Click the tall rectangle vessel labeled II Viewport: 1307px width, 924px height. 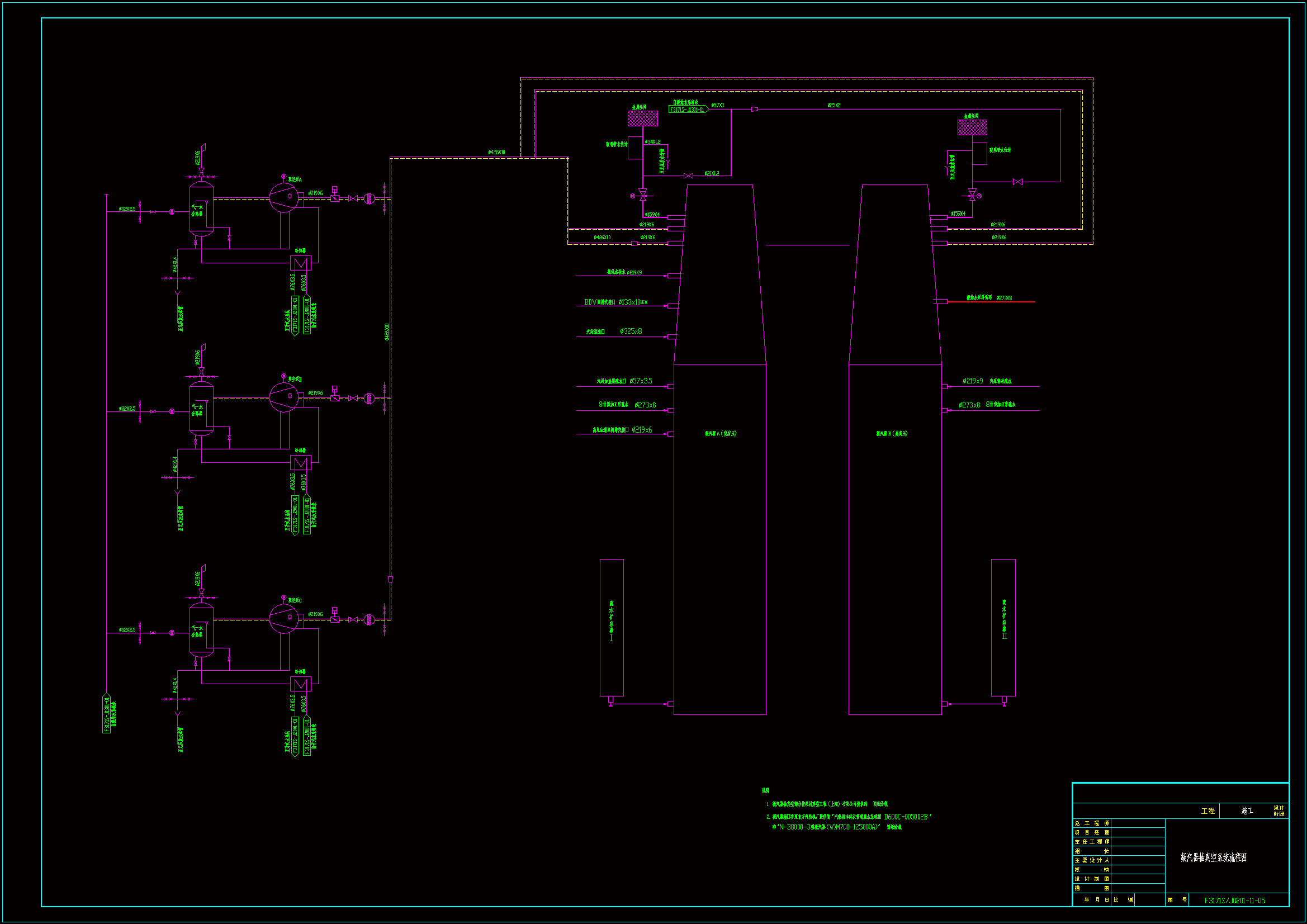point(1003,627)
